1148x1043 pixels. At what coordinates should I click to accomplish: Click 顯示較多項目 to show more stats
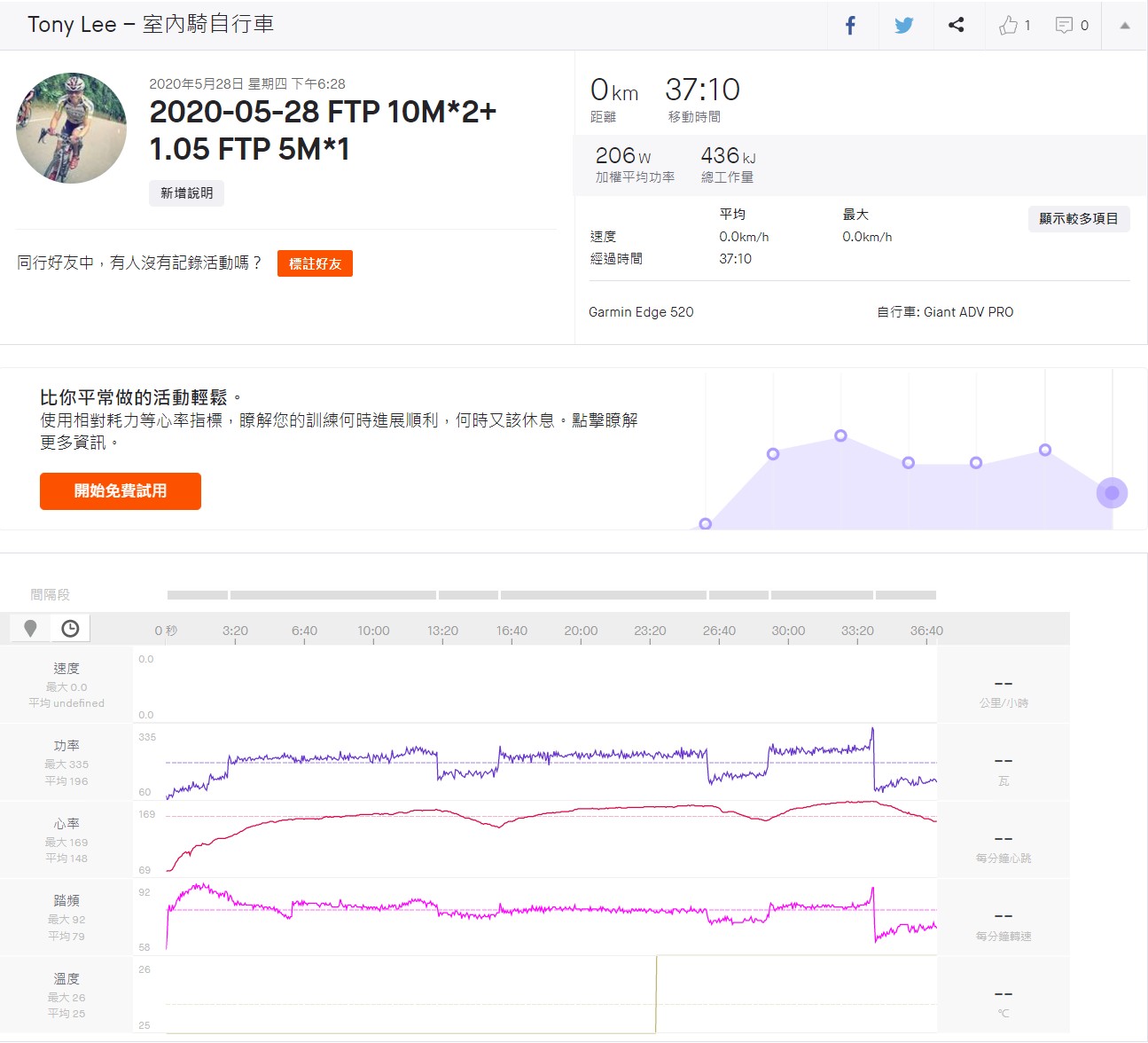[x=1078, y=219]
